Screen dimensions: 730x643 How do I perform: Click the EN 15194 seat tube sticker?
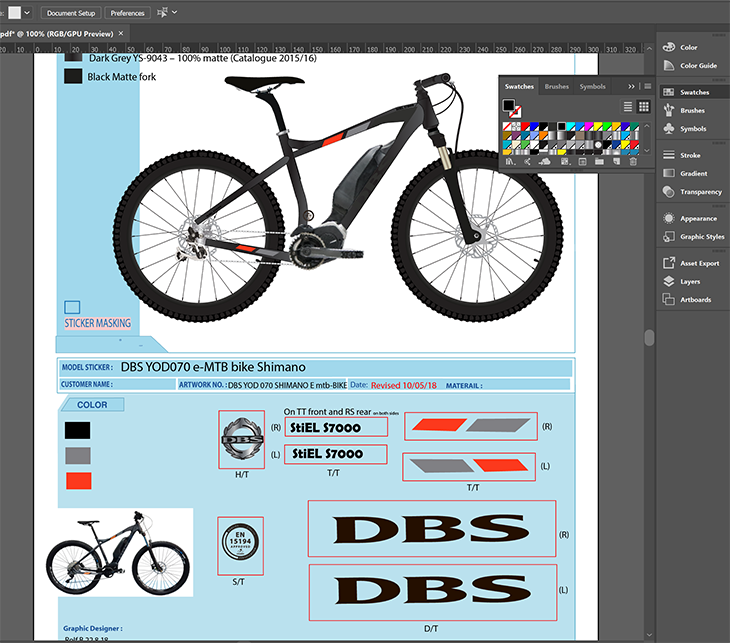pyautogui.click(x=240, y=541)
